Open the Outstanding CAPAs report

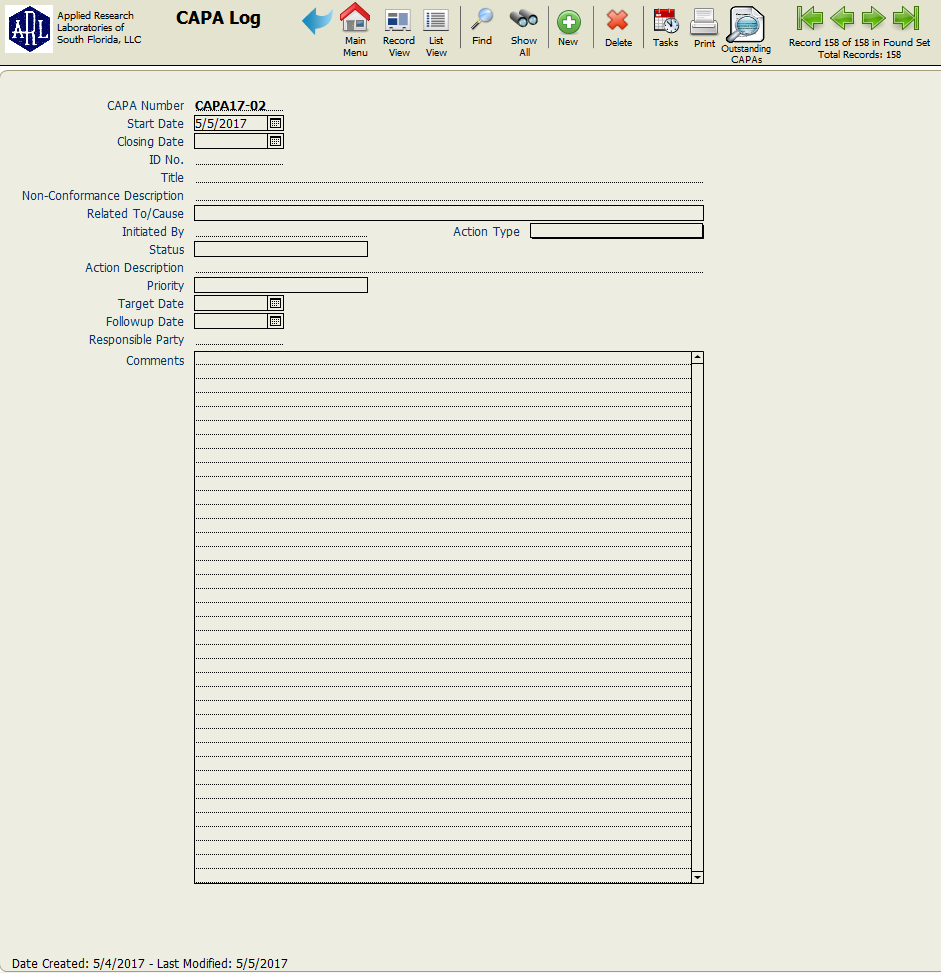(x=745, y=24)
